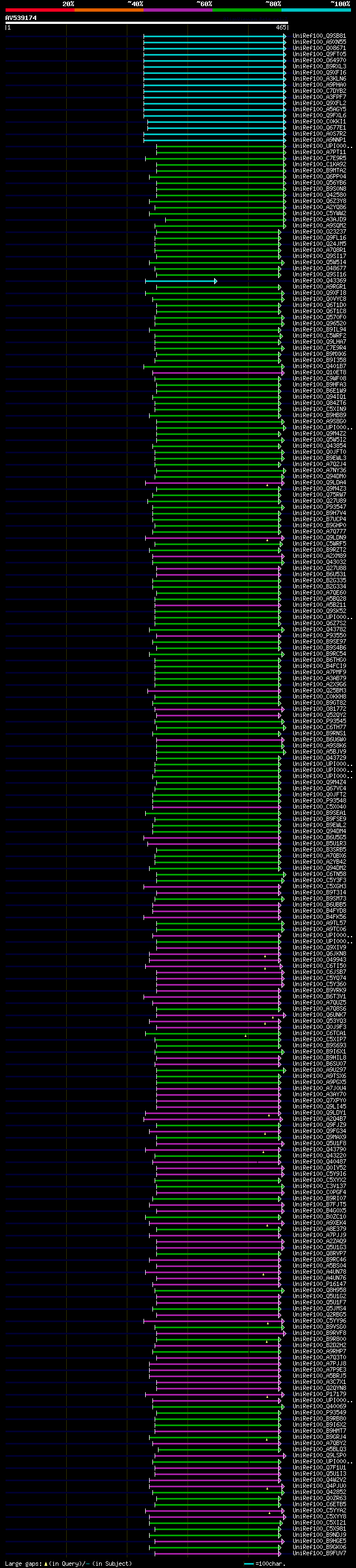
Task: Click label UniRef100_Q42580
Action: (319, 195)
